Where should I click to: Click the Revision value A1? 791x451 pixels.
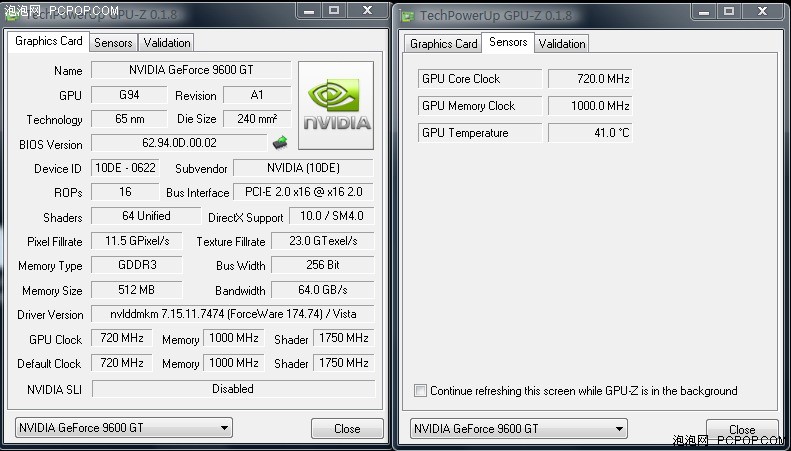(257, 95)
